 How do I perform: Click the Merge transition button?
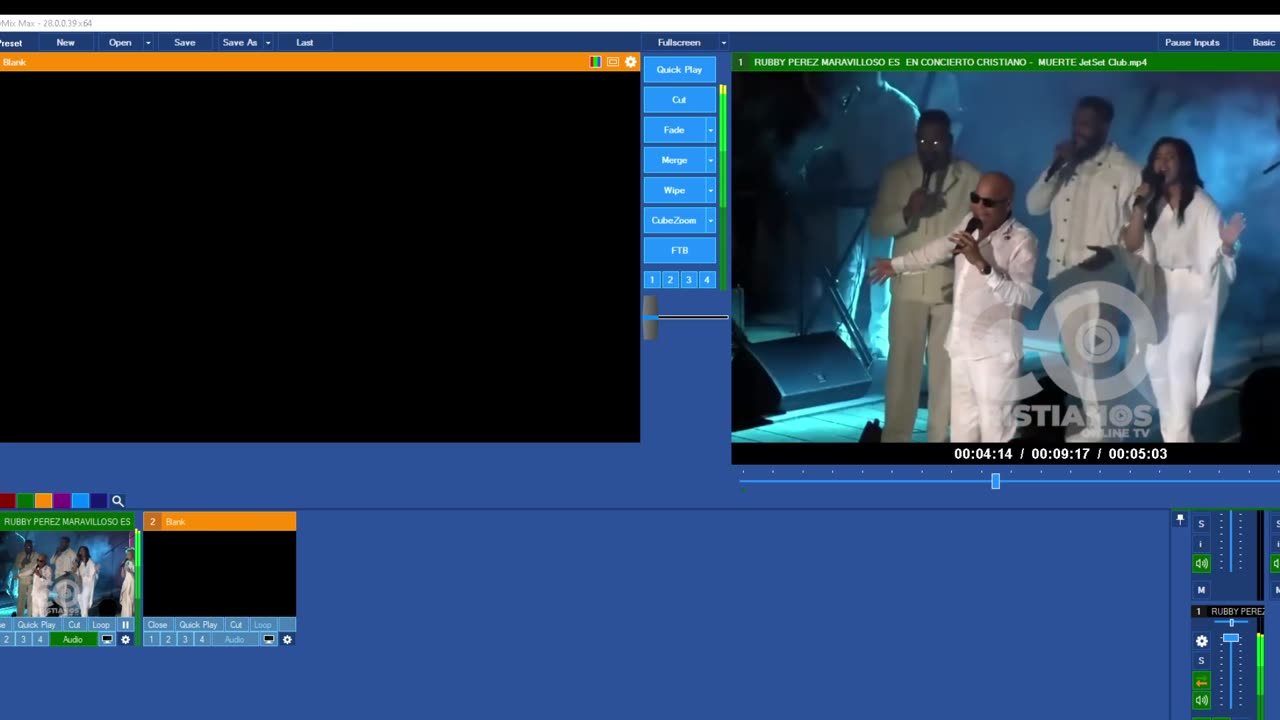pos(675,160)
